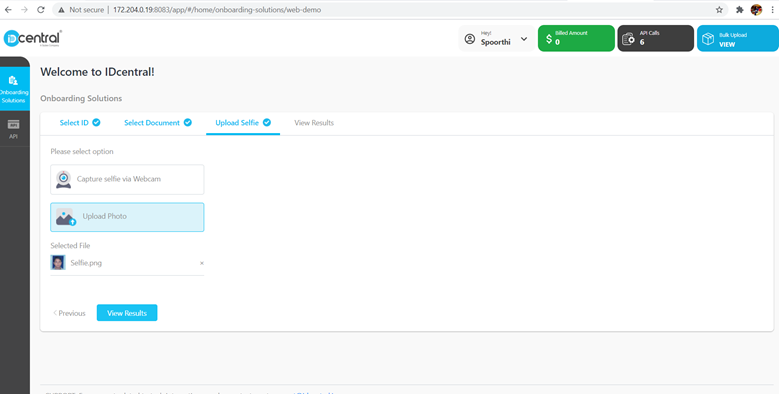The image size is (779, 394).
Task: Click the View Results button
Action: click(127, 313)
